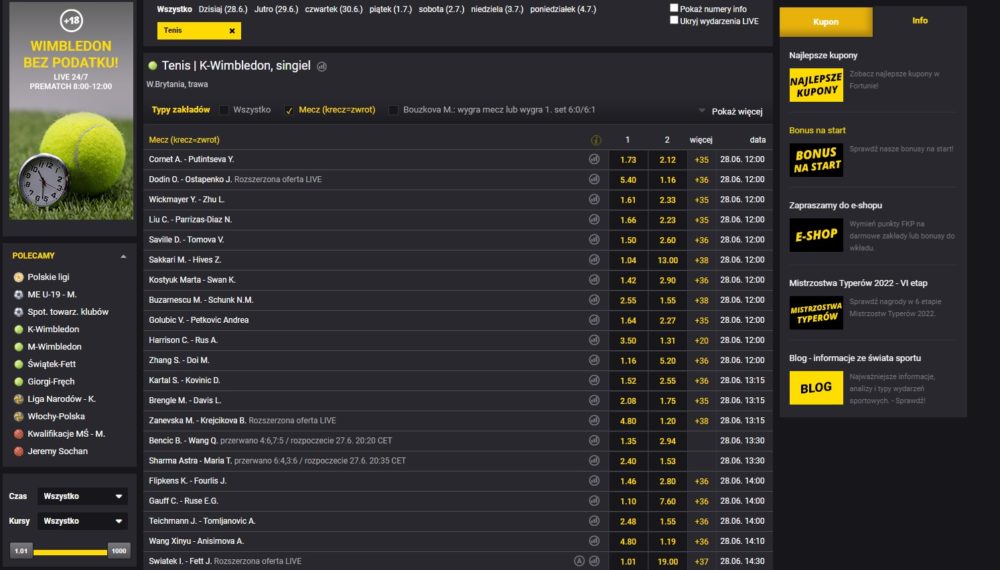Open statistics icon for Zhang S. - Doi M.
The height and width of the screenshot is (570, 1000).
594,360
